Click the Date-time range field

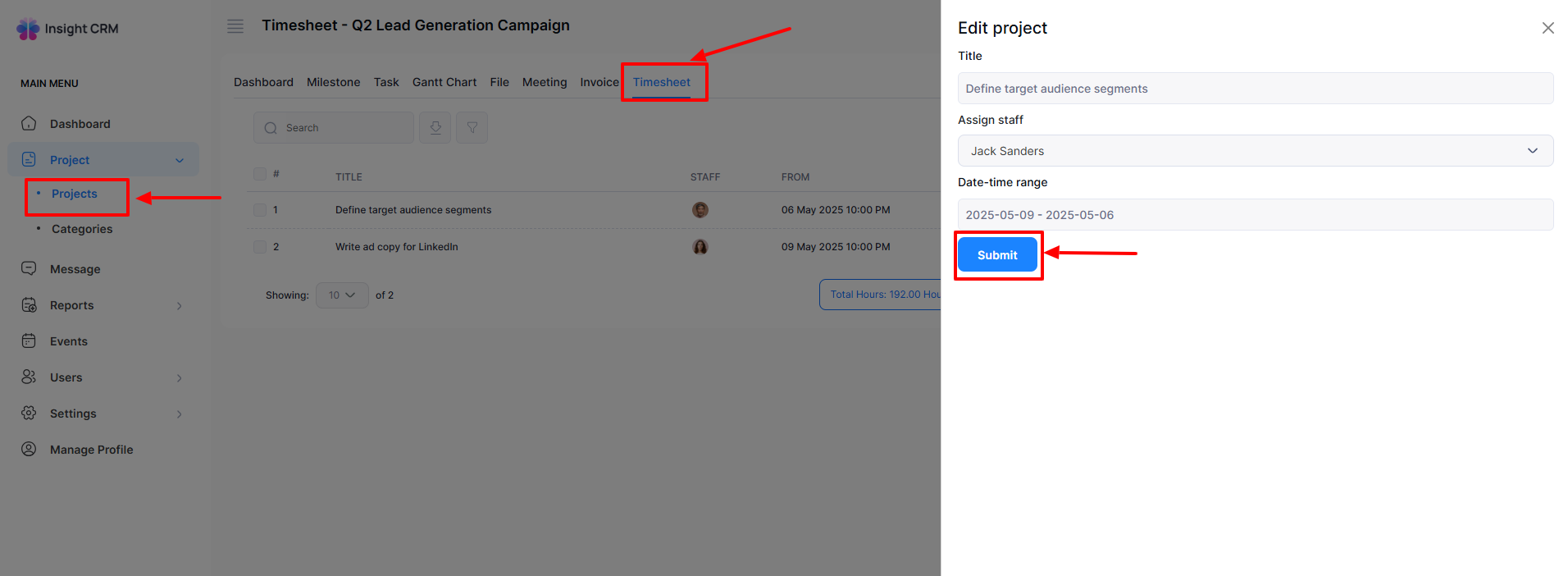tap(1255, 215)
